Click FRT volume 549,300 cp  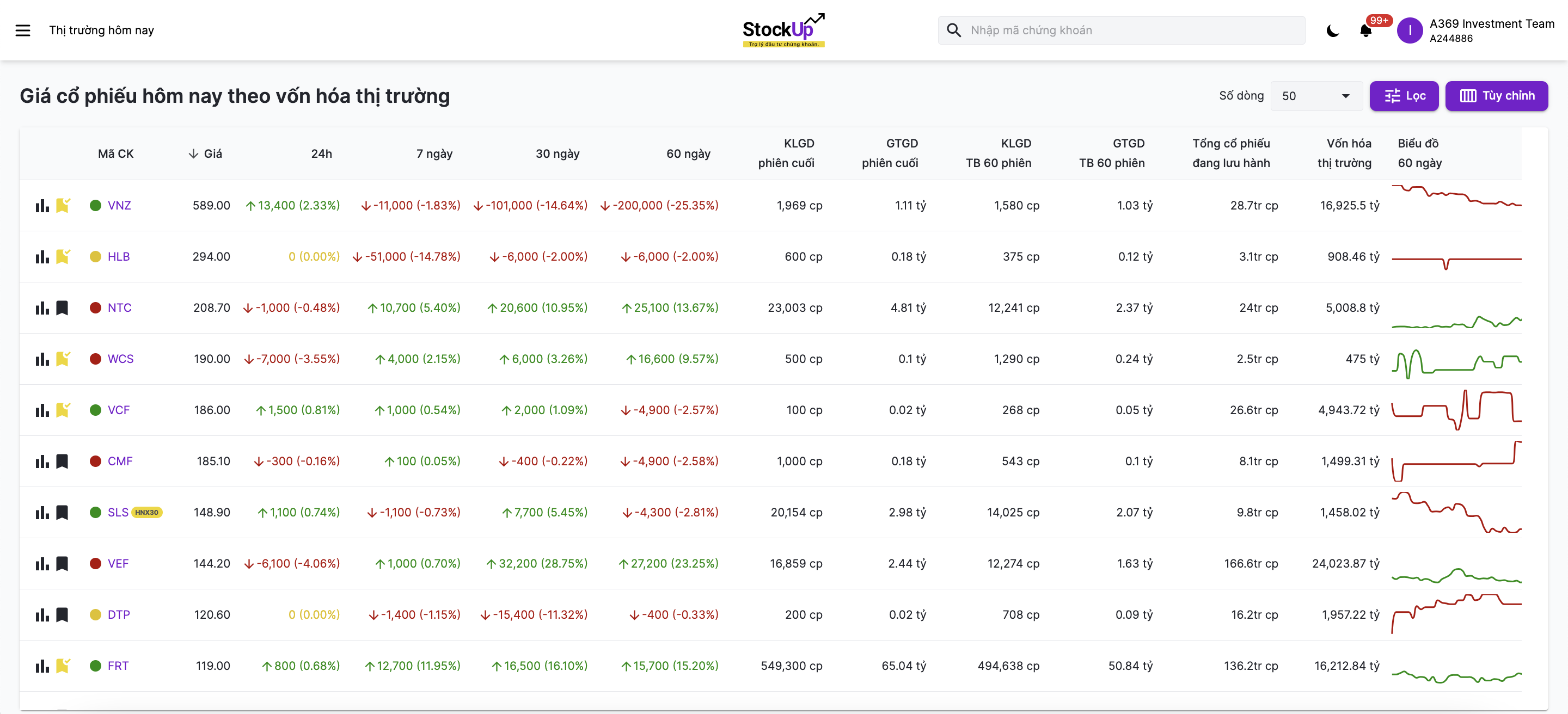click(791, 666)
